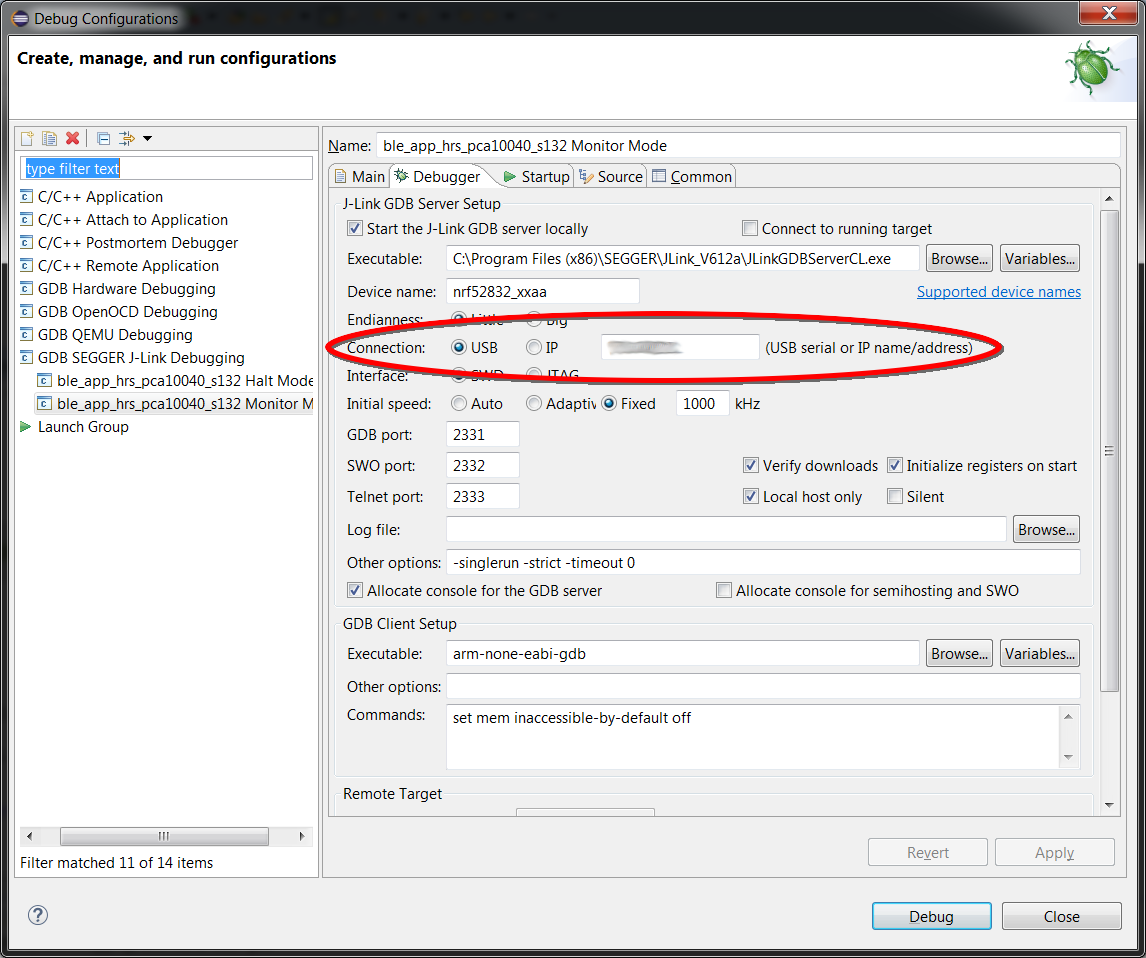Image resolution: width=1146 pixels, height=958 pixels.
Task: Toggle Allocate console for the GDB server
Action: [x=354, y=590]
